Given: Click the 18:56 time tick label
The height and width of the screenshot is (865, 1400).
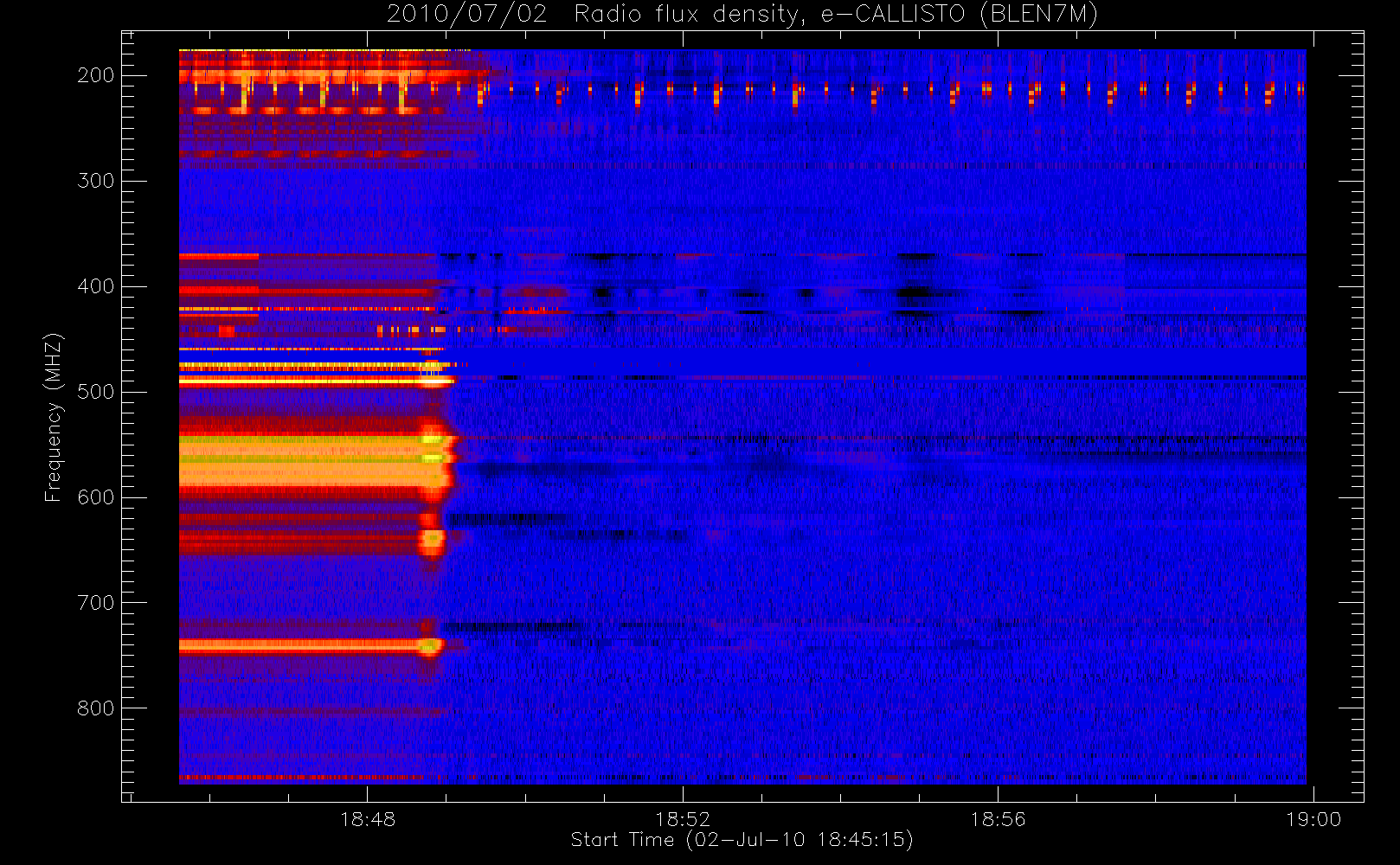Looking at the screenshot, I should [x=998, y=819].
